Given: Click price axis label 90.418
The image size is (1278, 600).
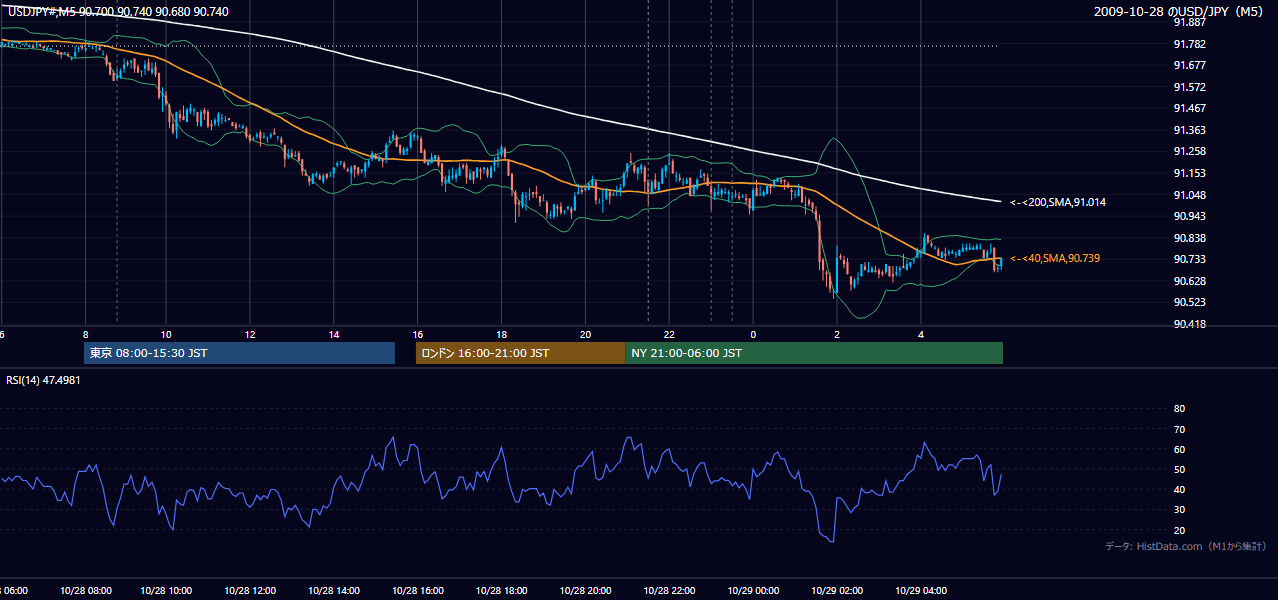Looking at the screenshot, I should tap(1189, 324).
